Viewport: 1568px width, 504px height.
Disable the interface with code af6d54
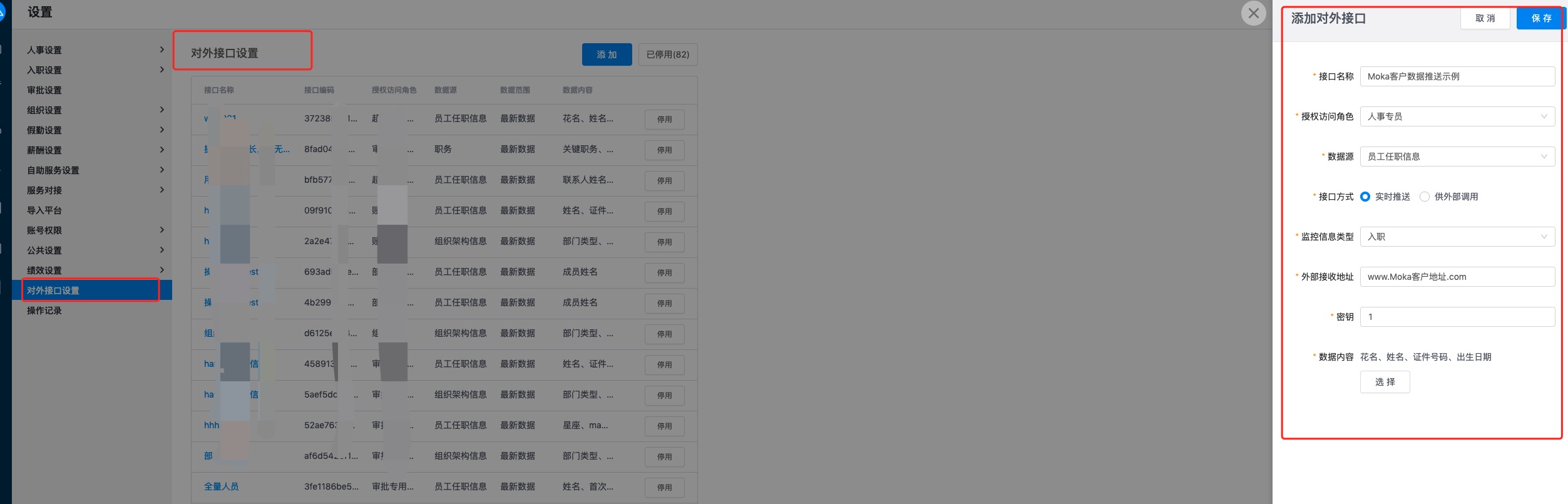point(664,456)
